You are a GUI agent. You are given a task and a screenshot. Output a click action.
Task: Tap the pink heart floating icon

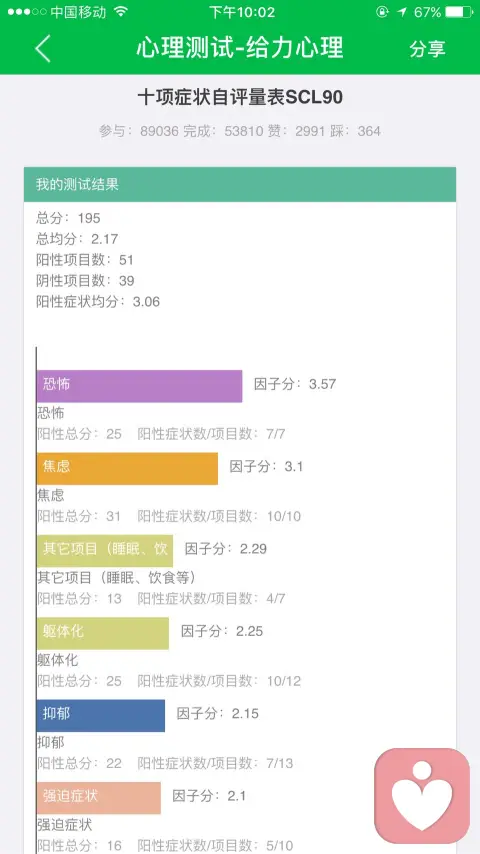[422, 795]
